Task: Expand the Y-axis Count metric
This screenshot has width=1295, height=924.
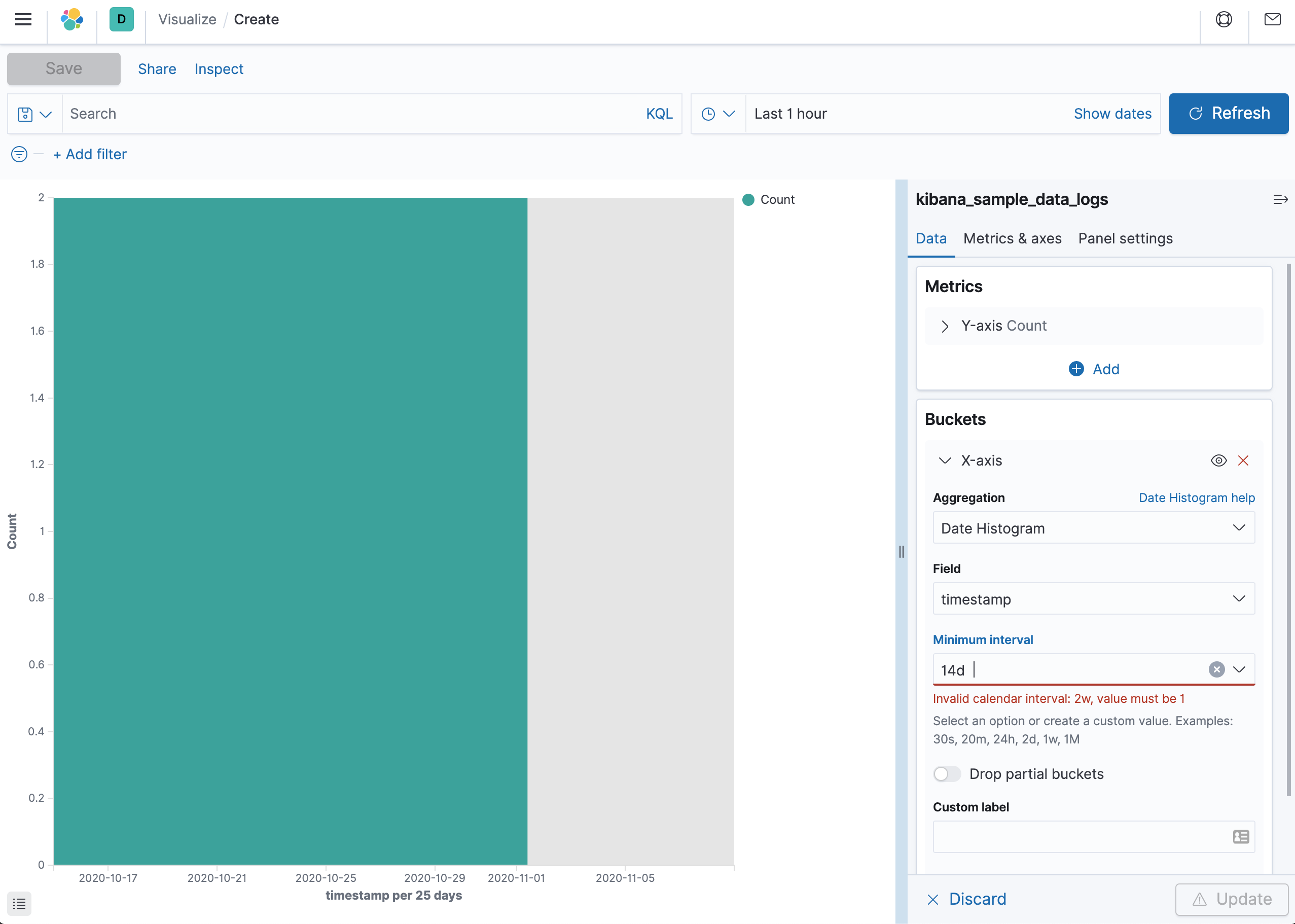Action: (944, 326)
